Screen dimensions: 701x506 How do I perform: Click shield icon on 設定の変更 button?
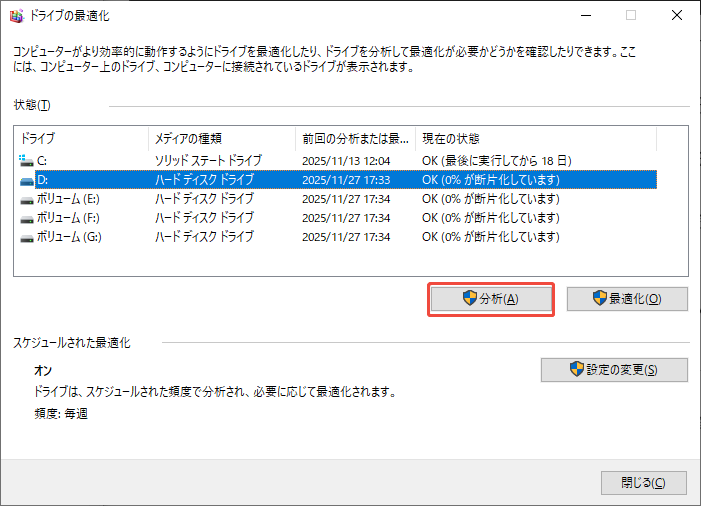(577, 369)
